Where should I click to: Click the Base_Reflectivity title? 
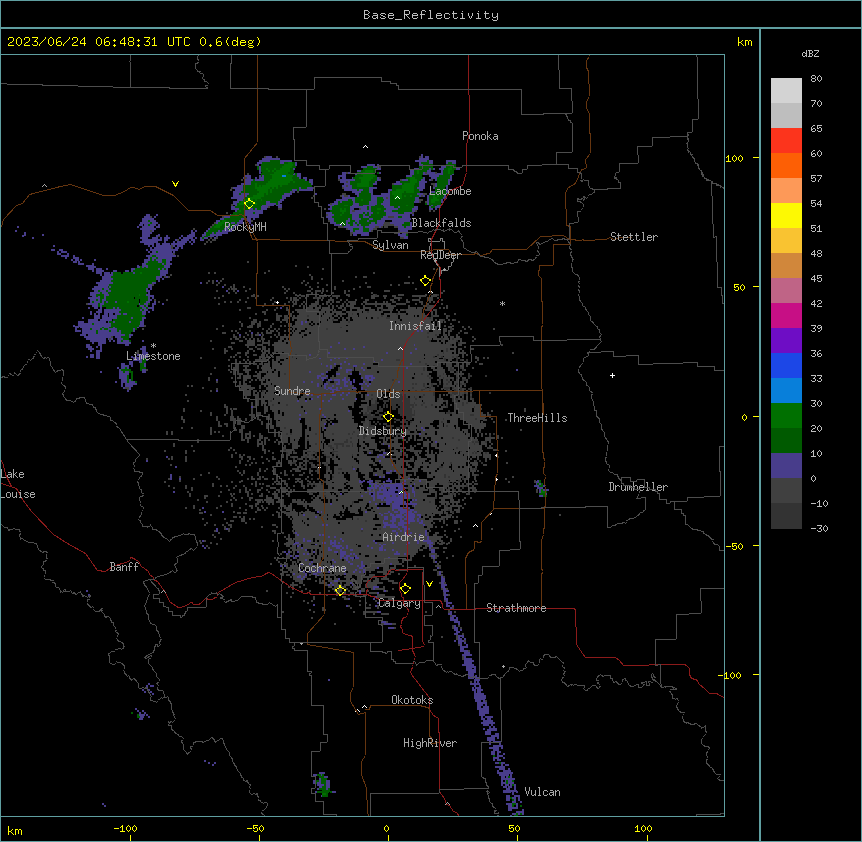point(431,15)
